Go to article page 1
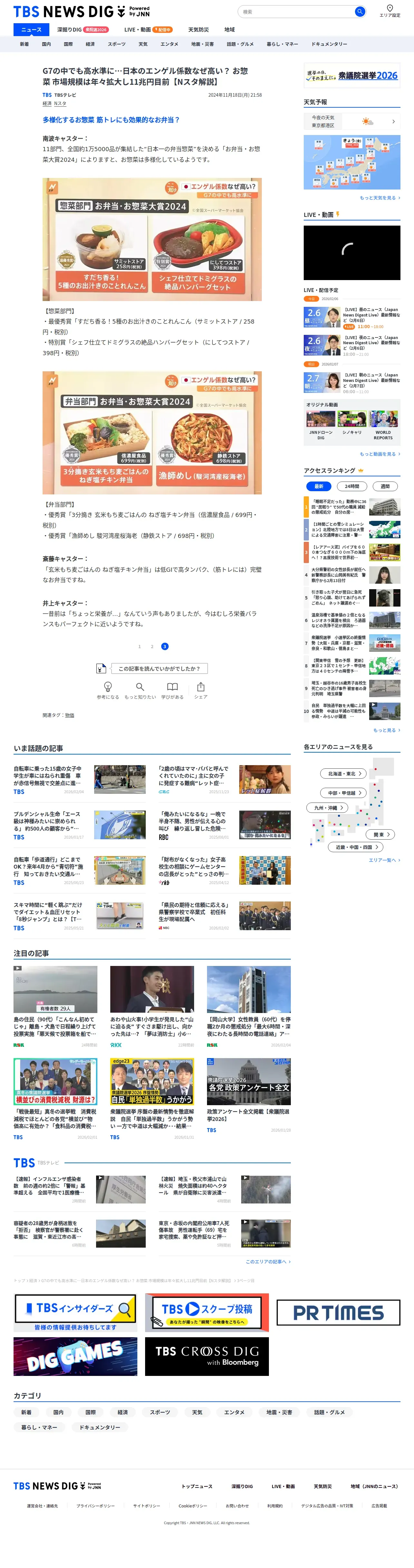 coord(139,647)
